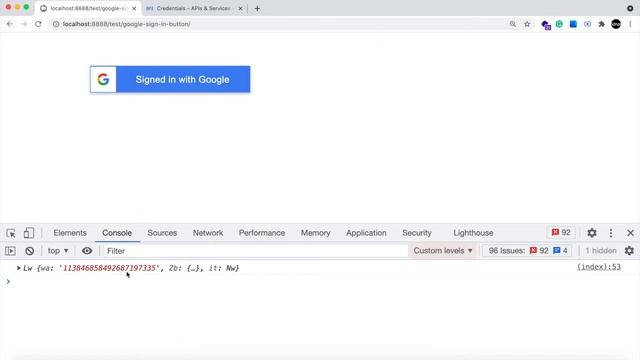Open the (index):53 source link
640x360 pixels.
[x=598, y=267]
